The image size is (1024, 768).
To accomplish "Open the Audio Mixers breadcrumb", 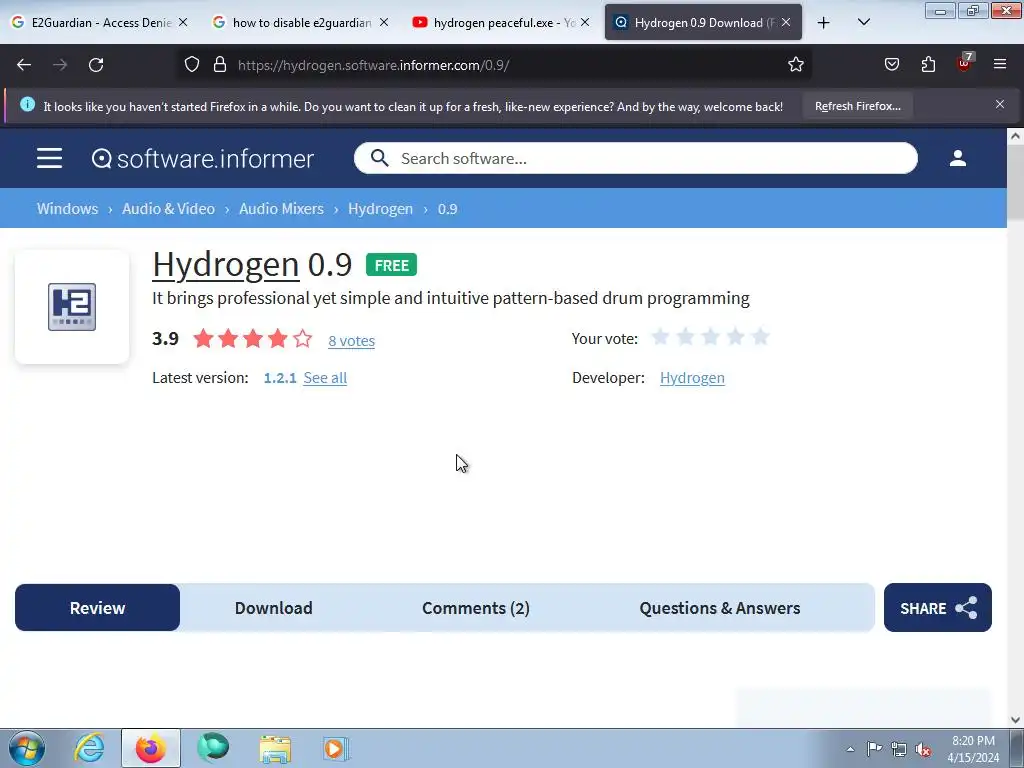I will pyautogui.click(x=281, y=209).
